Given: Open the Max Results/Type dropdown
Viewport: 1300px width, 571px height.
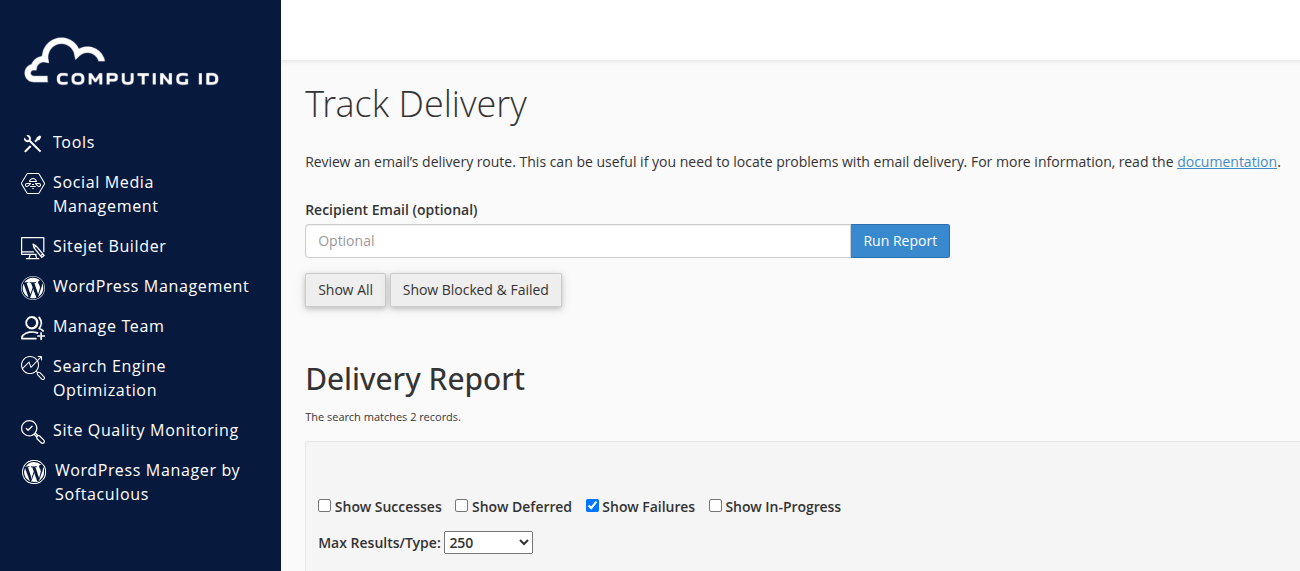Looking at the screenshot, I should pos(489,543).
